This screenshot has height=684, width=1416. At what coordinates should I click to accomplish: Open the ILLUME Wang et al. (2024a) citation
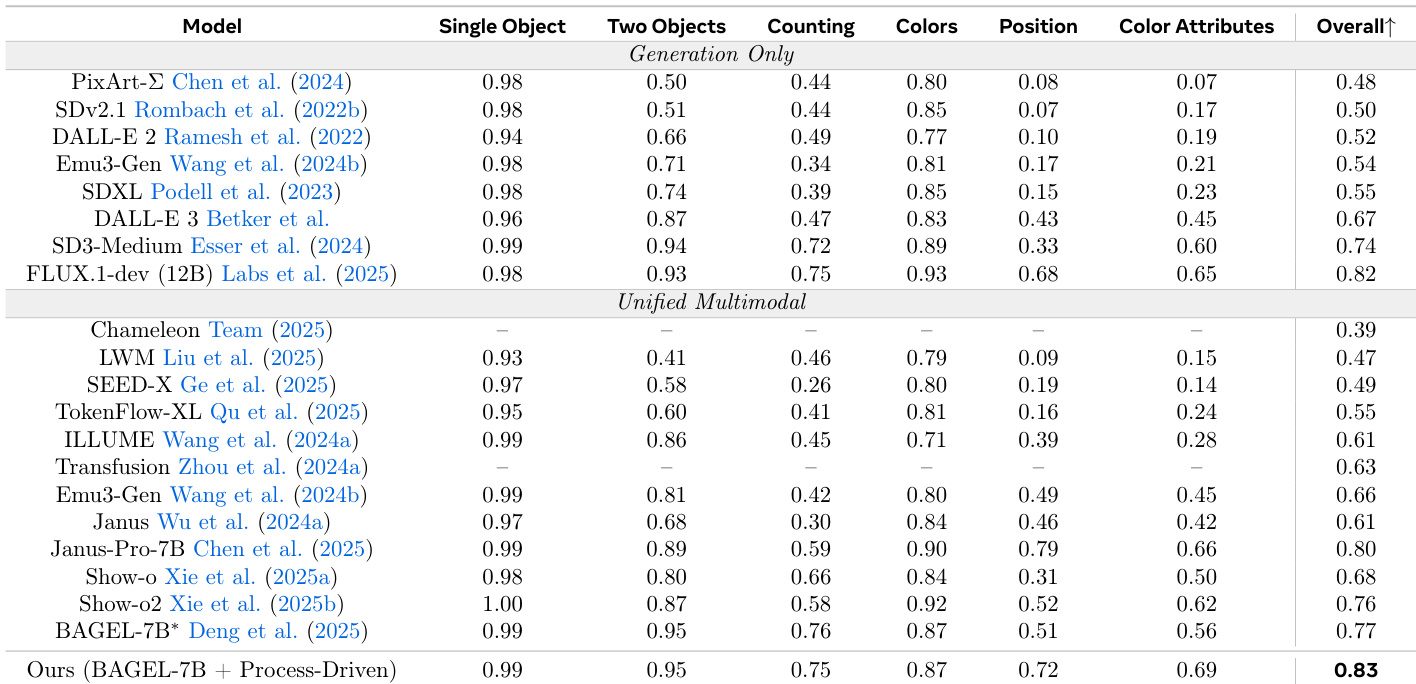pos(260,439)
